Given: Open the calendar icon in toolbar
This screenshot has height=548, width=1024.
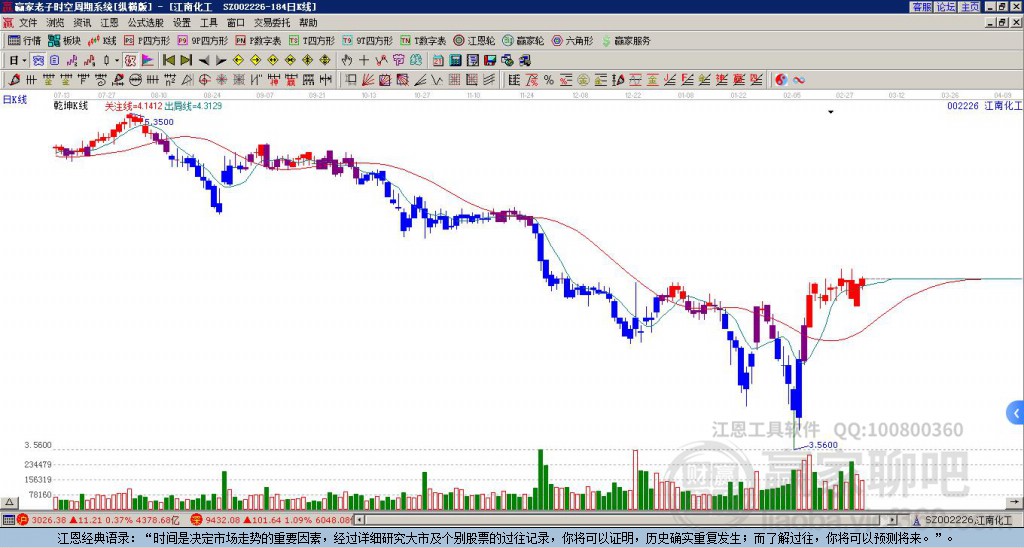Looking at the screenshot, I should click(x=438, y=61).
